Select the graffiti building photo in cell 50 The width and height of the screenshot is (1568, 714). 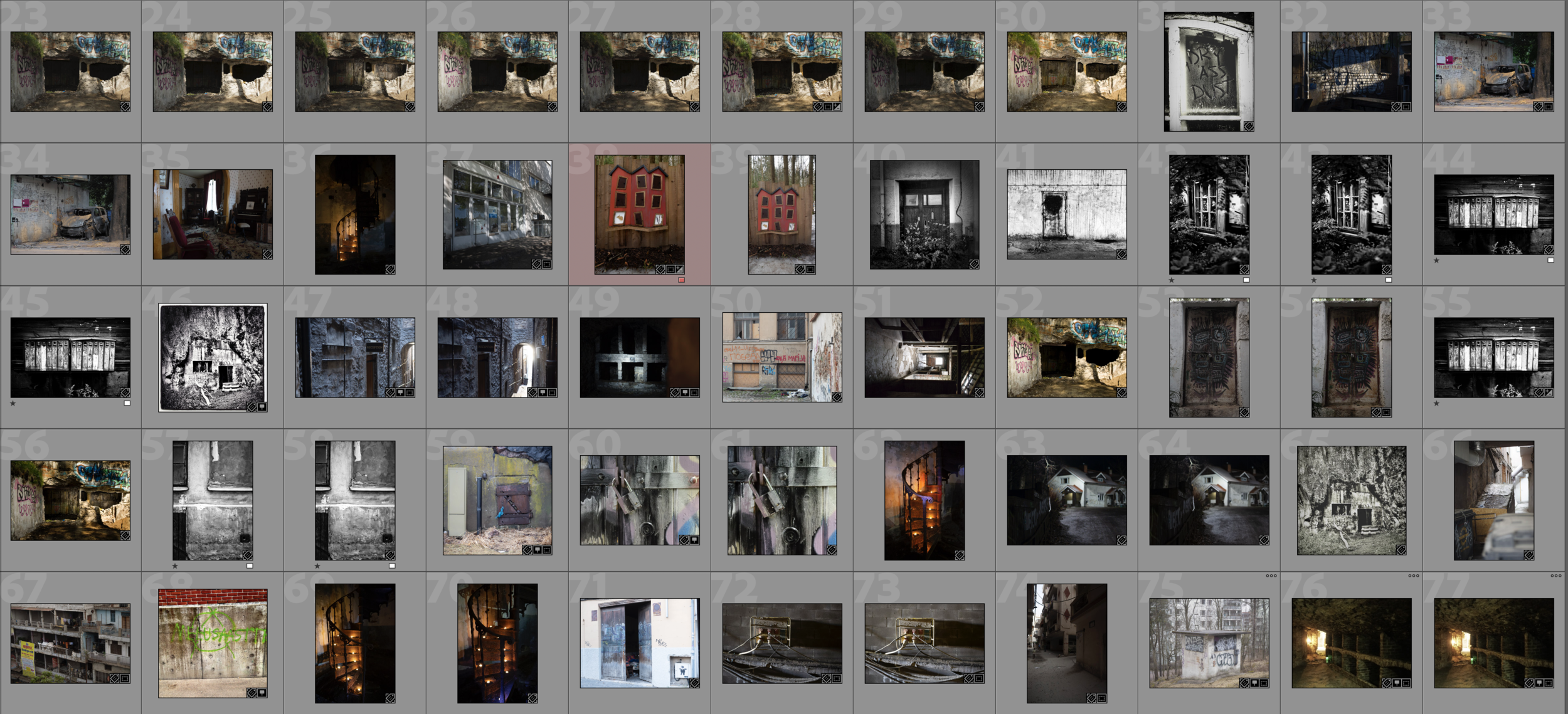(782, 357)
